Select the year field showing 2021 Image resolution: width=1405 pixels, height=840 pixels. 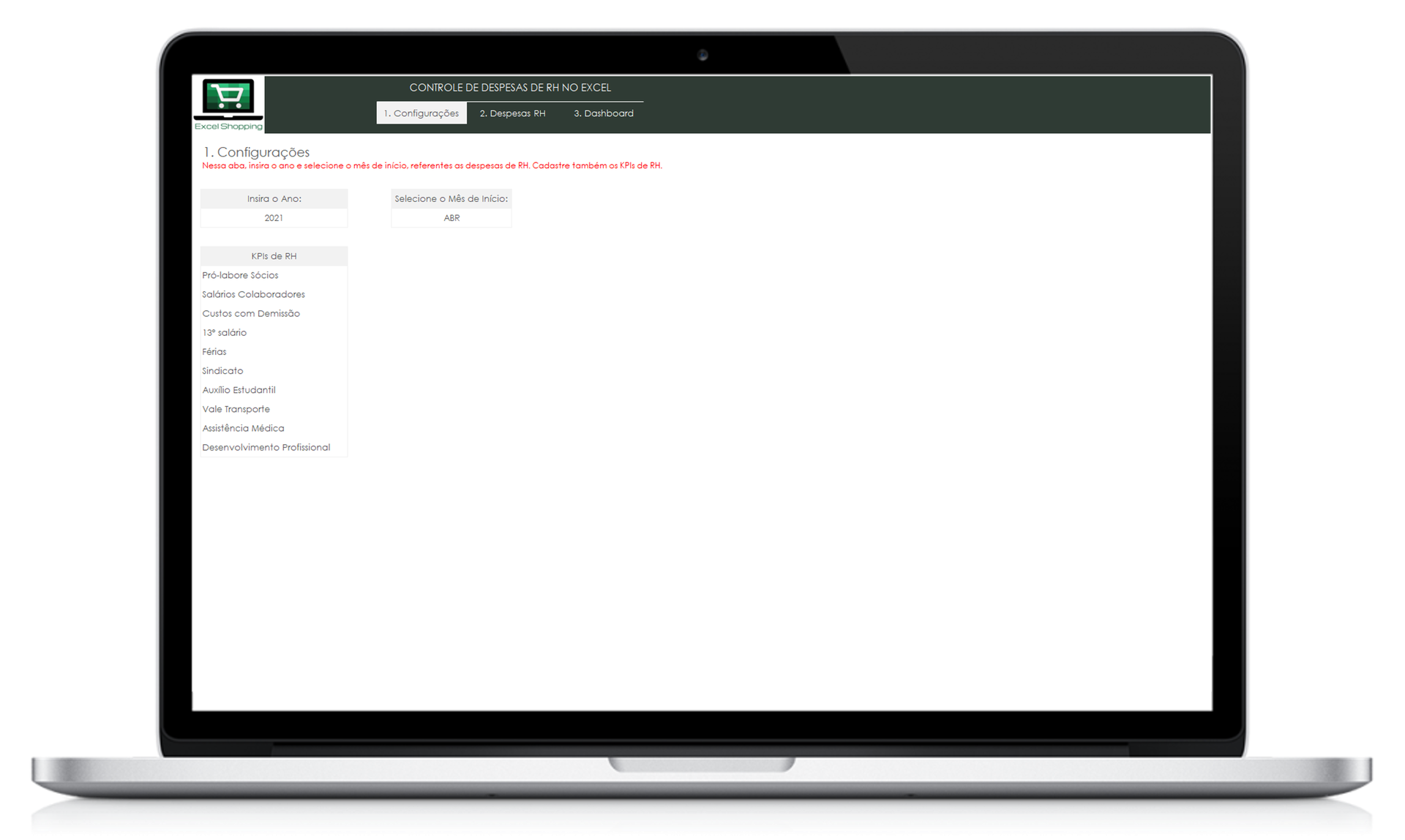pyautogui.click(x=274, y=218)
